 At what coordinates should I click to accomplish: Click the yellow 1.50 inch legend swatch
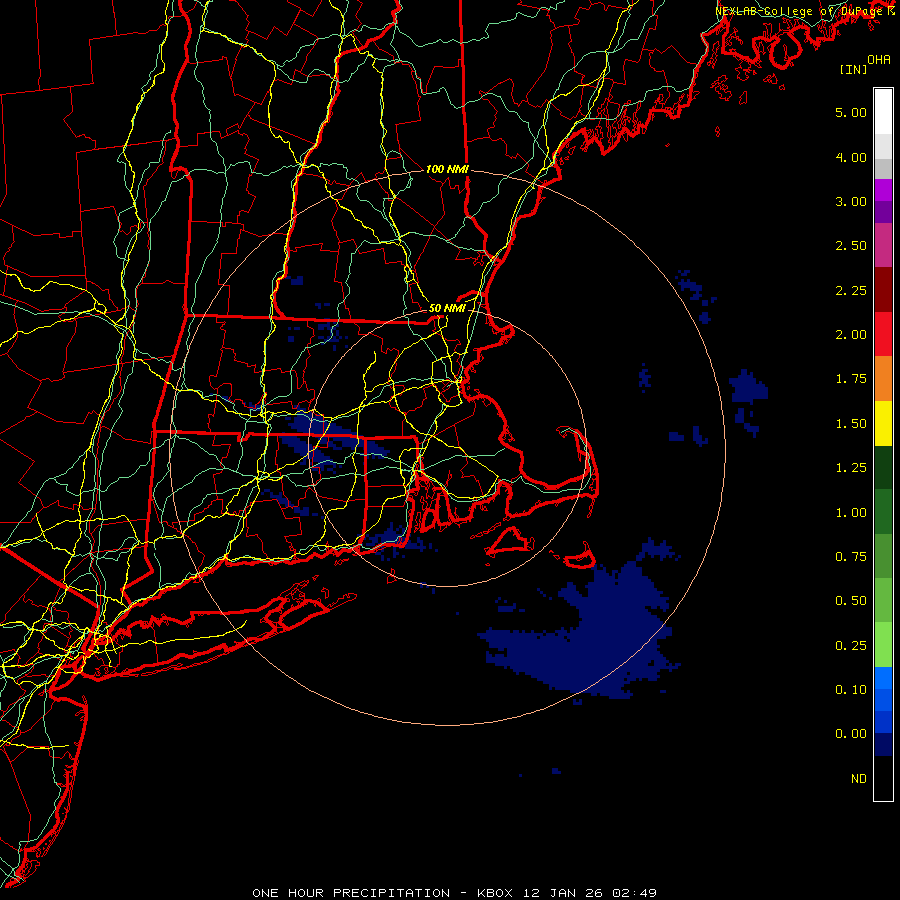pyautogui.click(x=883, y=423)
